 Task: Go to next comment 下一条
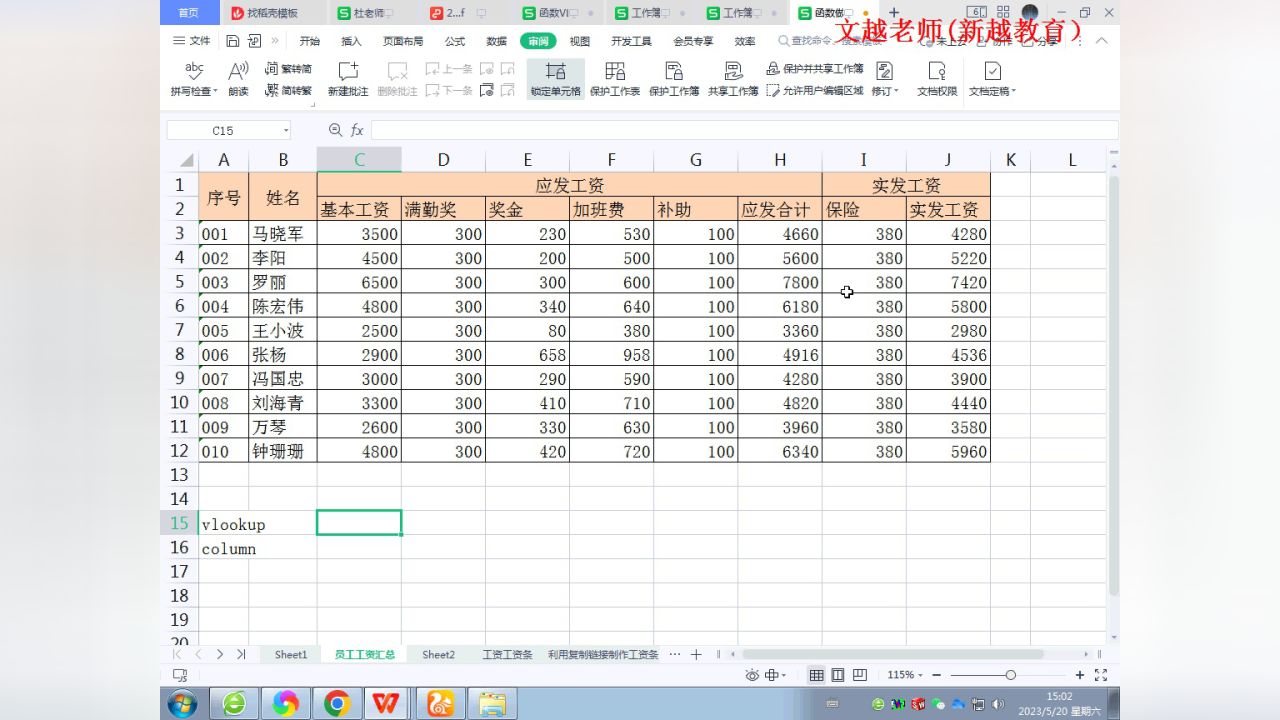[x=449, y=90]
